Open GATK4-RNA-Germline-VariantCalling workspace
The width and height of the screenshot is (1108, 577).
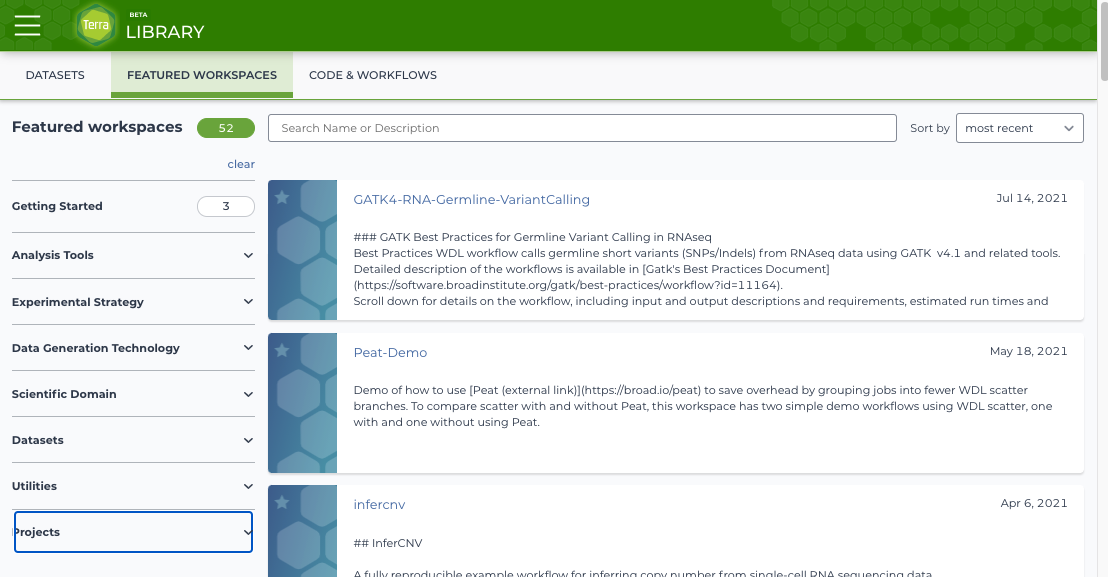pyautogui.click(x=471, y=200)
